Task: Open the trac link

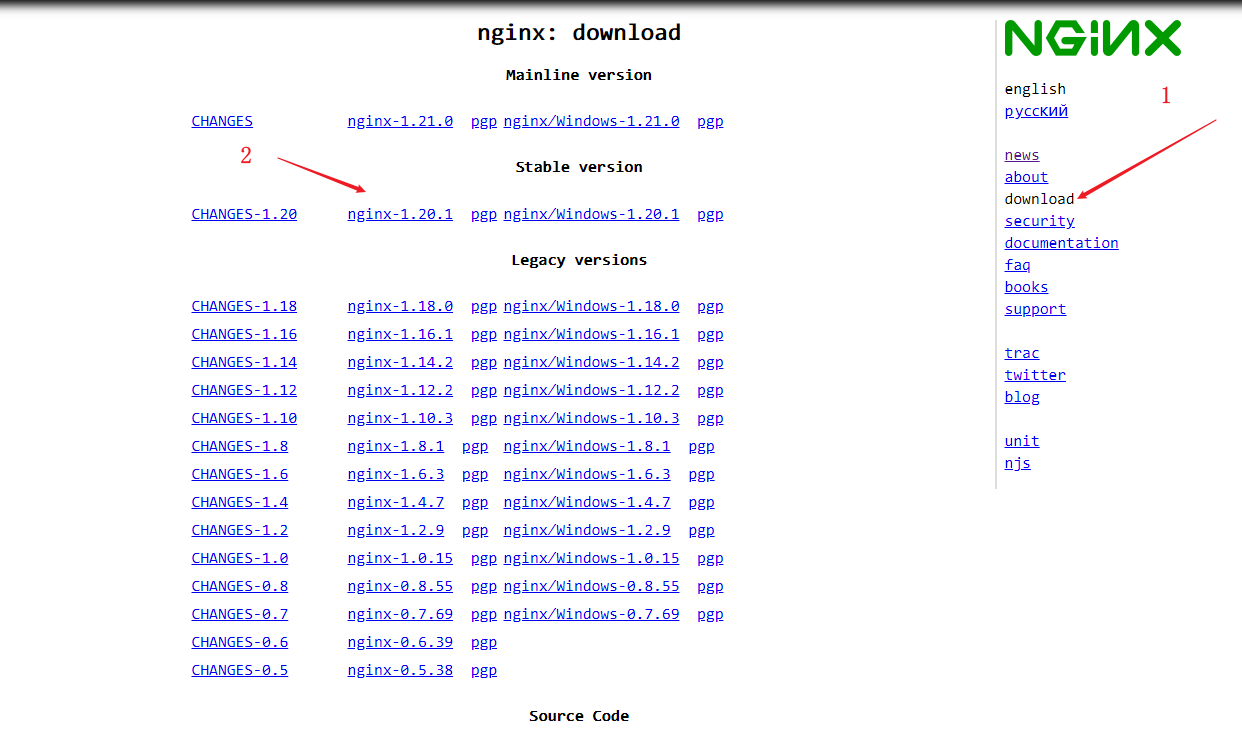Action: [1022, 353]
